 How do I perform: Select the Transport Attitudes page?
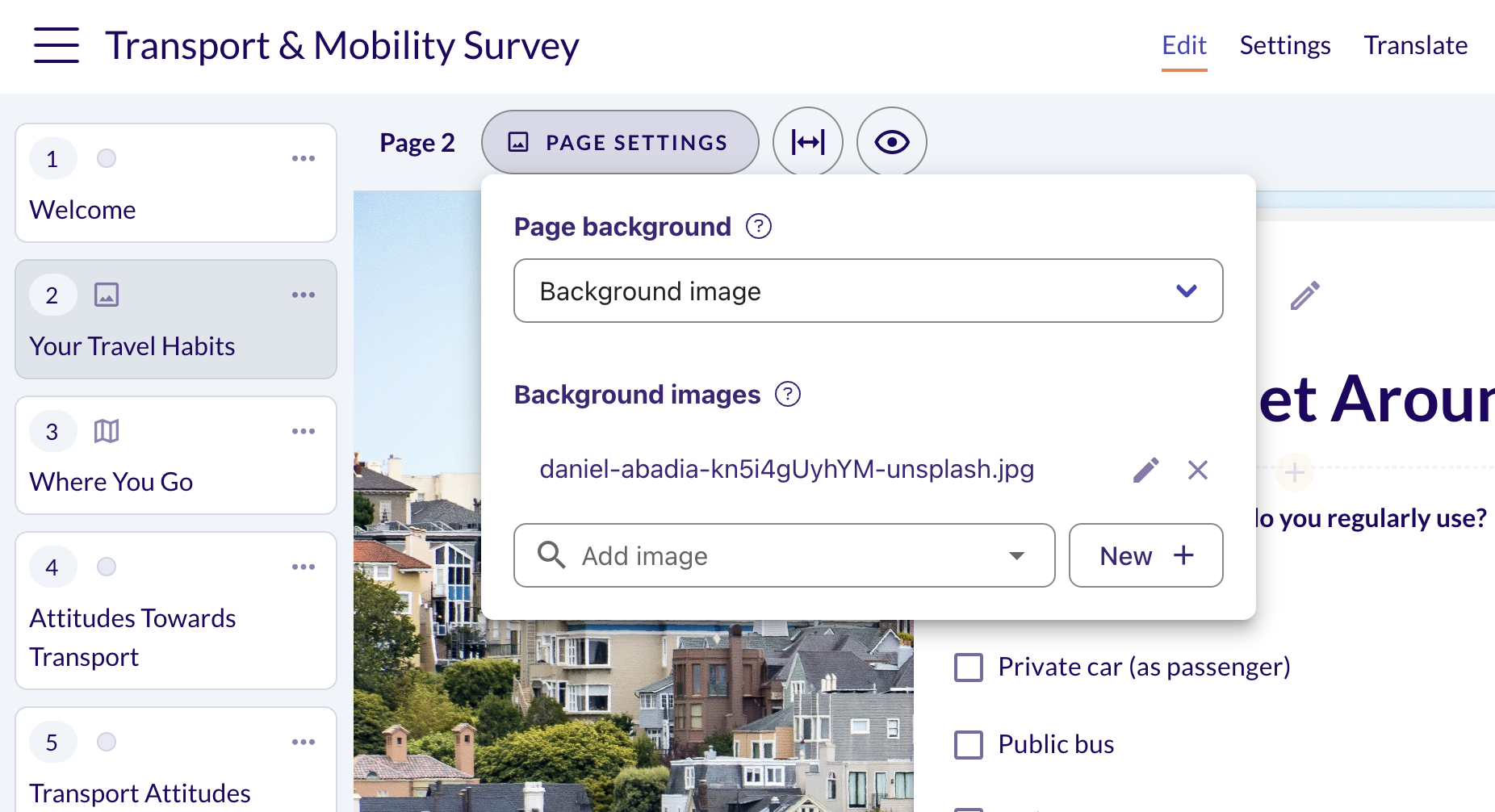(176, 760)
